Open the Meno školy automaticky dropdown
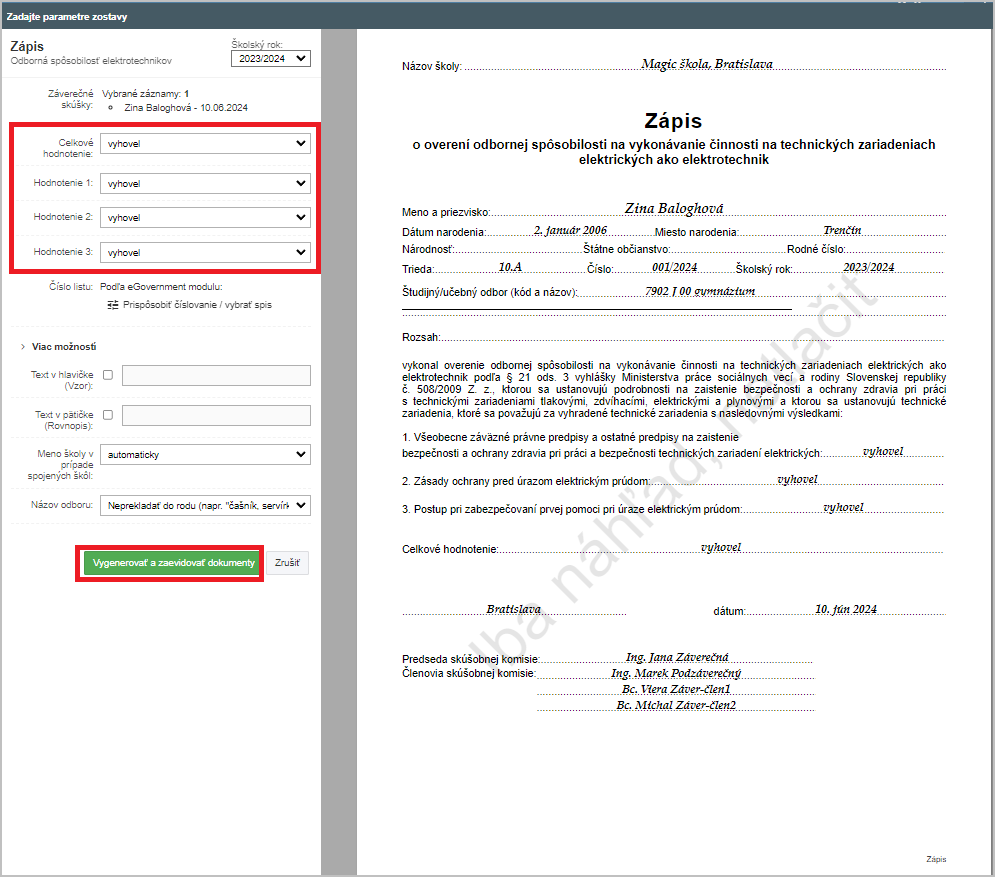995x877 pixels. [205, 454]
